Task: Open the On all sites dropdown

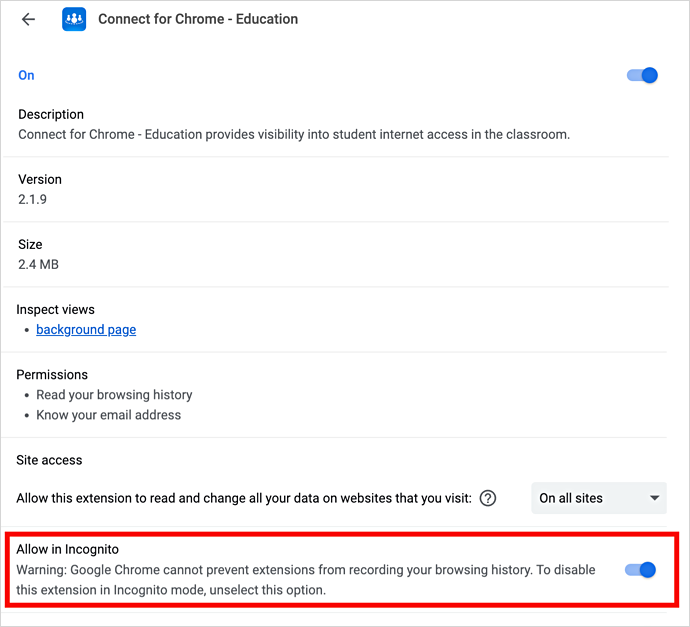Action: (x=599, y=498)
